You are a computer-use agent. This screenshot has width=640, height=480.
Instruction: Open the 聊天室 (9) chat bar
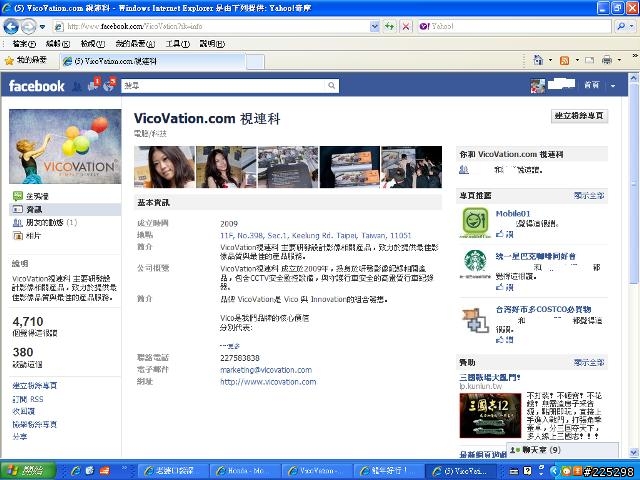coord(562,450)
